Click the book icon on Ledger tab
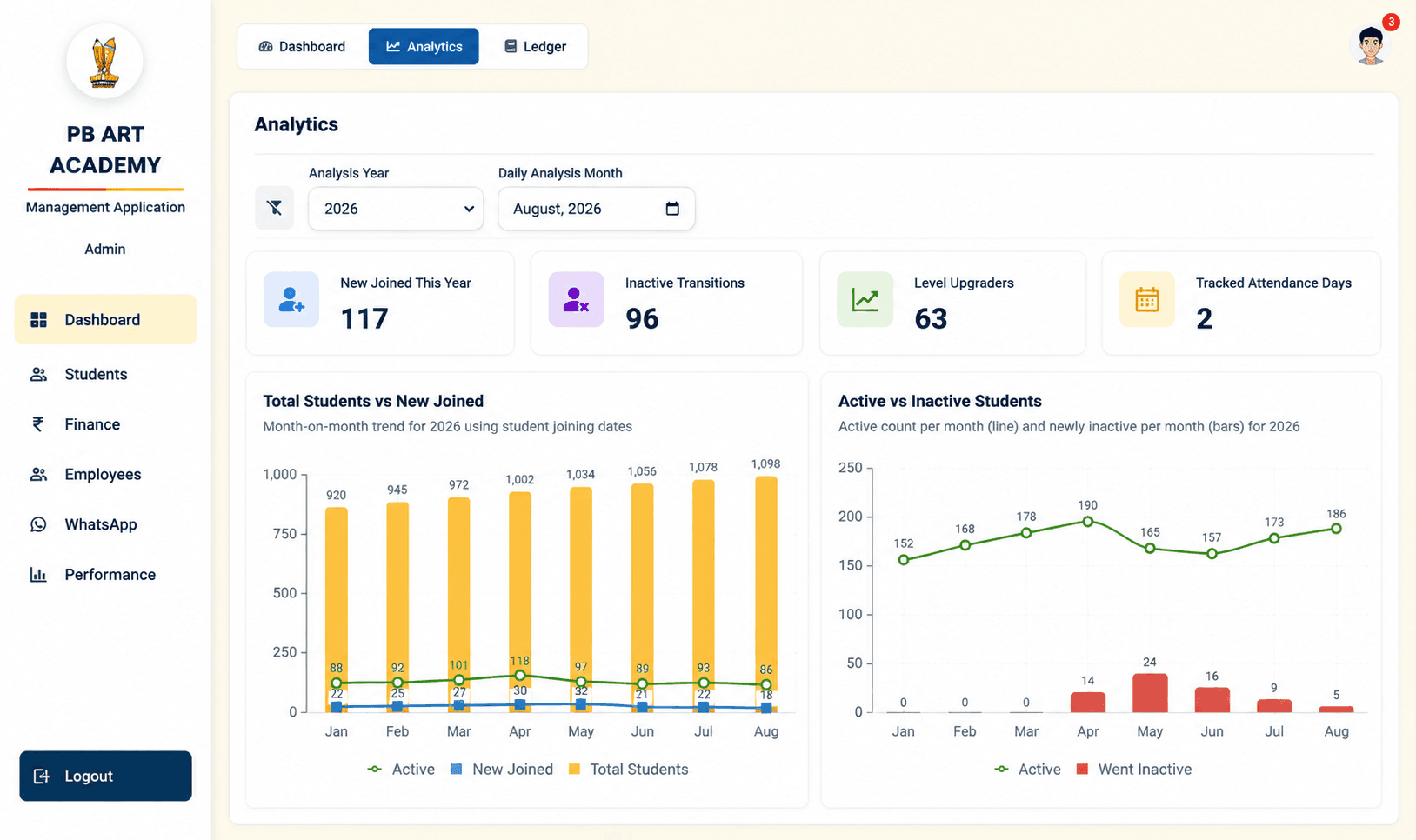Screen dimensions: 1416x840 (511, 46)
